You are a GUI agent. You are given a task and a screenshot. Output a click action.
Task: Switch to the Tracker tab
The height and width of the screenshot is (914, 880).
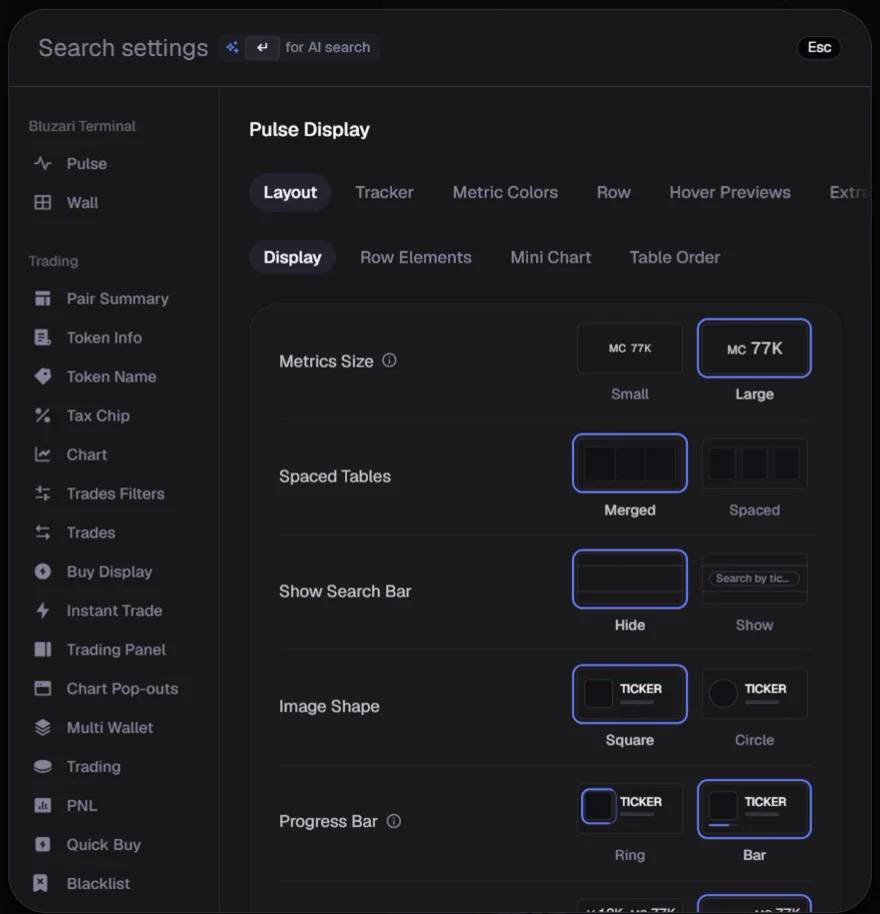[x=385, y=192]
